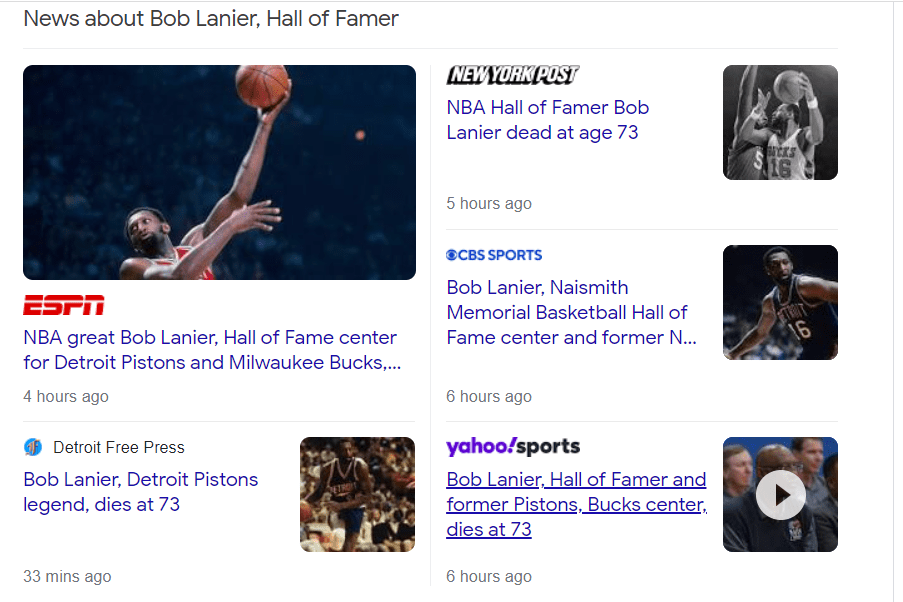Click the '4 hours ago' ESPN timestamp

click(66, 396)
